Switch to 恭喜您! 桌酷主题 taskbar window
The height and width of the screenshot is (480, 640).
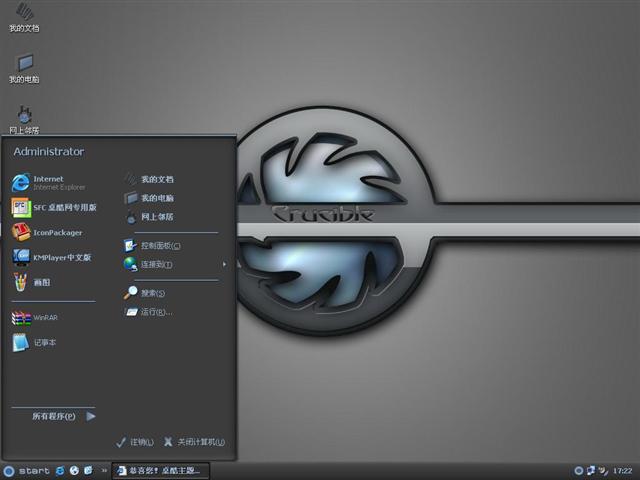pos(161,471)
